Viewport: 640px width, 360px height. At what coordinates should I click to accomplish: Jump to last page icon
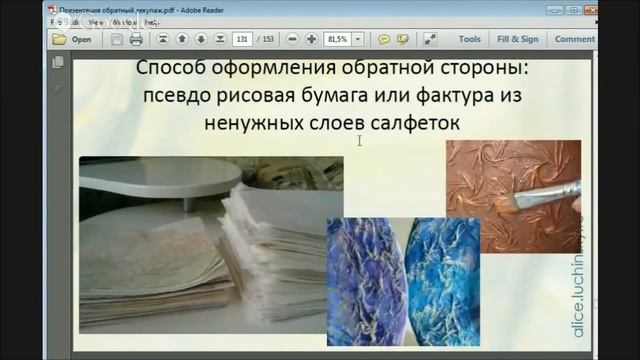click(x=220, y=39)
